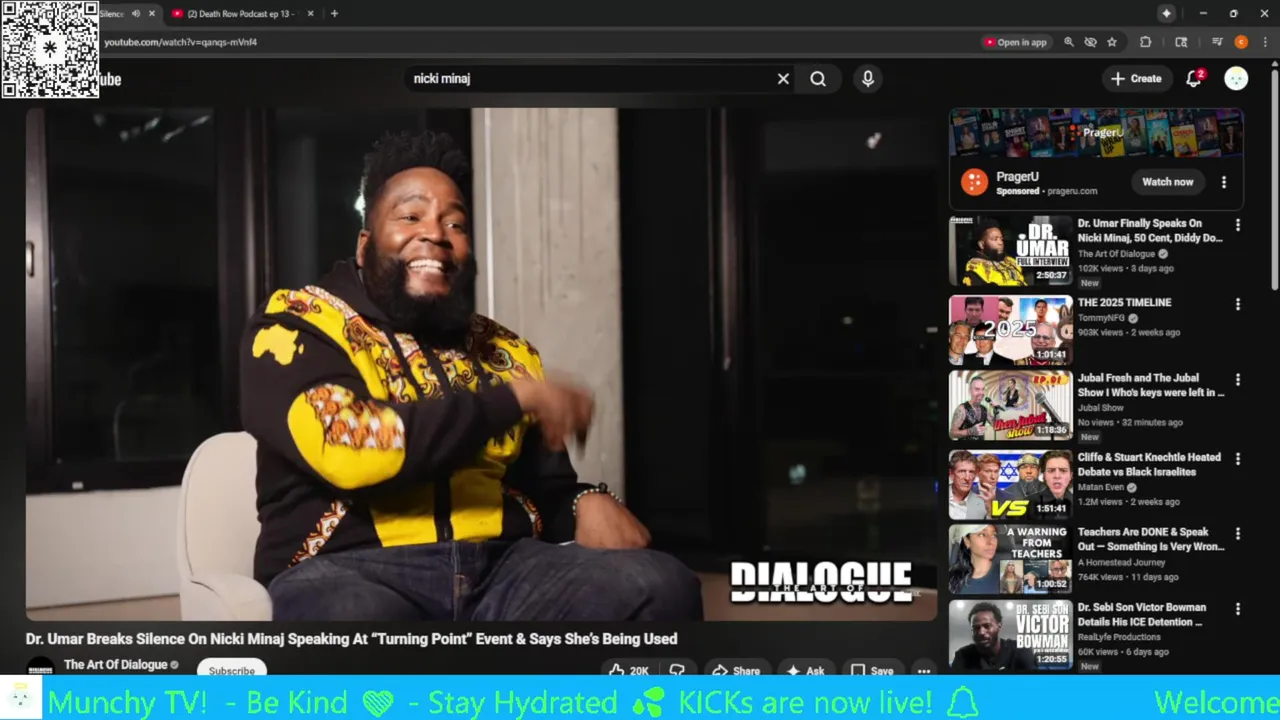The width and height of the screenshot is (1280, 720).
Task: Click the address bar URL
Action: (x=181, y=42)
